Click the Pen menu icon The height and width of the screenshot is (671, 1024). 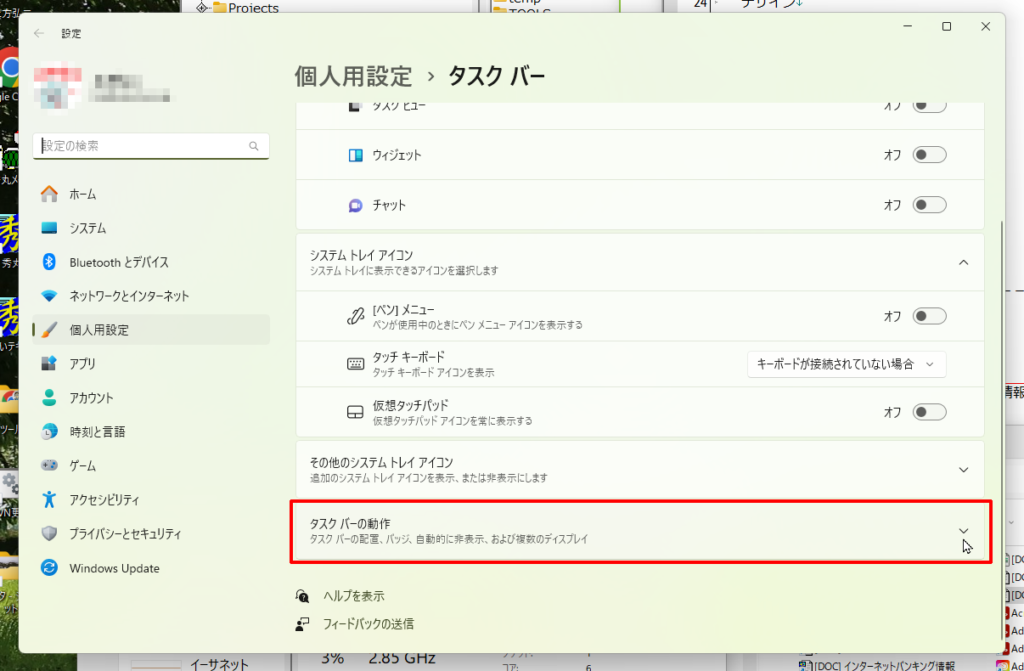[x=355, y=316]
